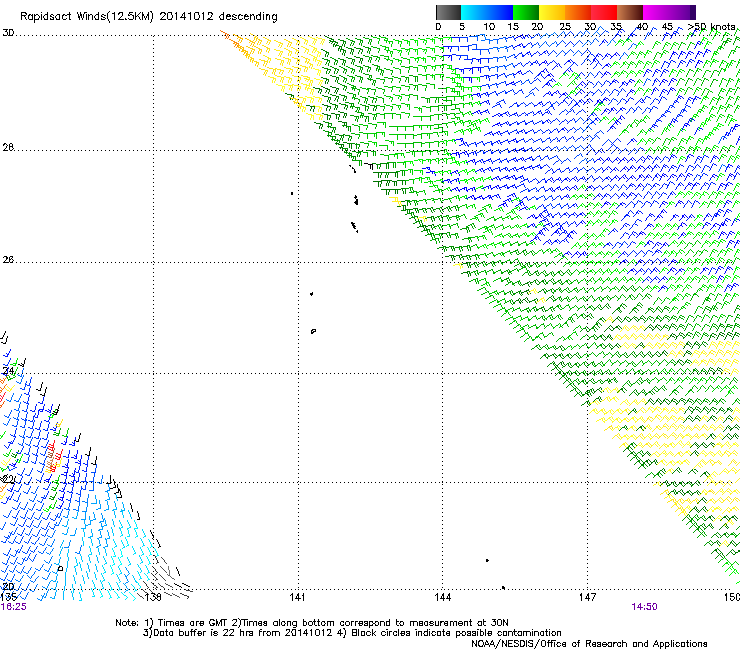Click the latitude label "26"
The image size is (740, 650).
point(8,260)
